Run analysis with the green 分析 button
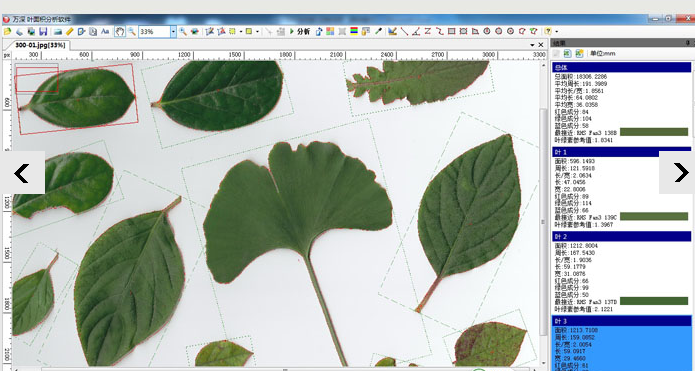The image size is (695, 371). [x=300, y=31]
